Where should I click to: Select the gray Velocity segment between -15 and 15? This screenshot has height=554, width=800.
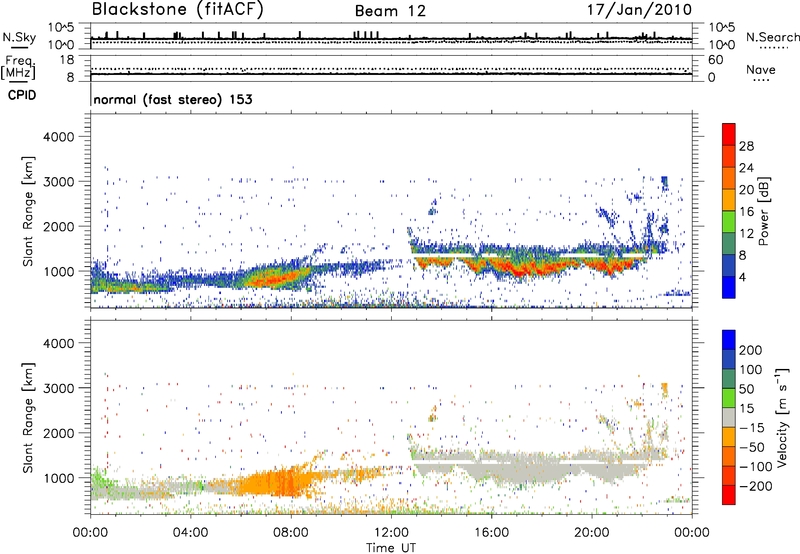click(729, 417)
